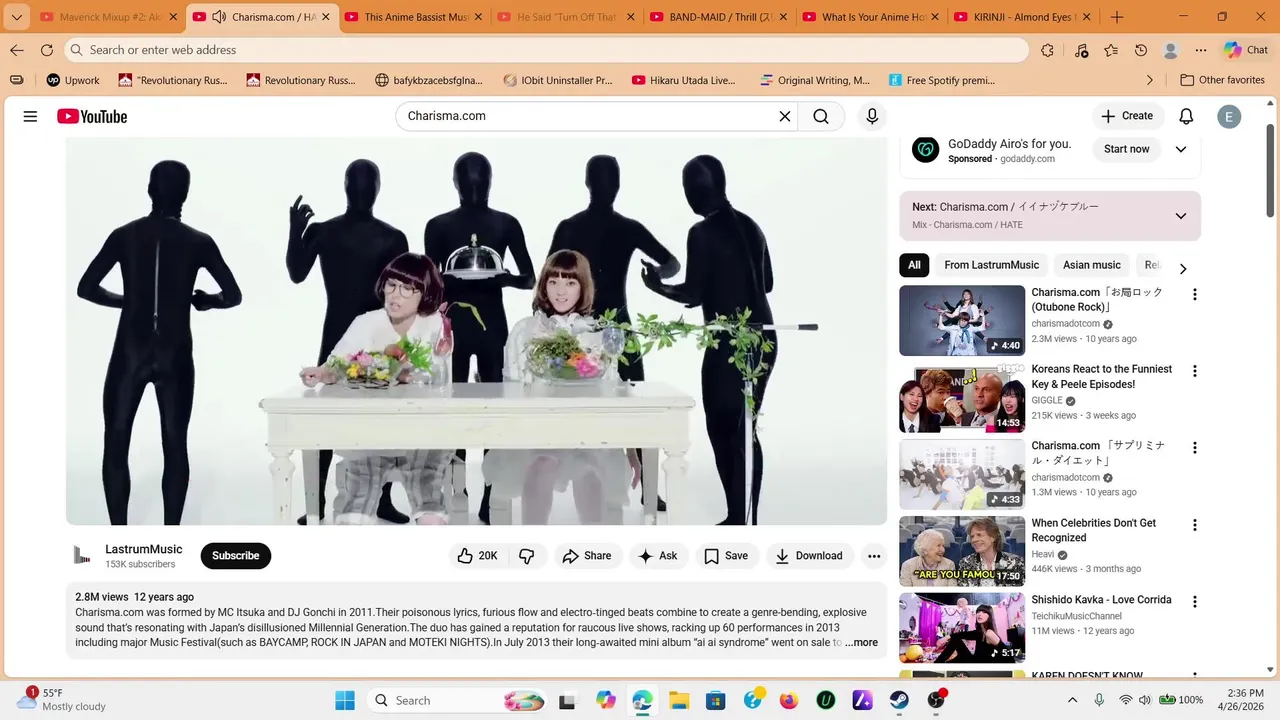Open browser history clock icon

coord(1141,50)
